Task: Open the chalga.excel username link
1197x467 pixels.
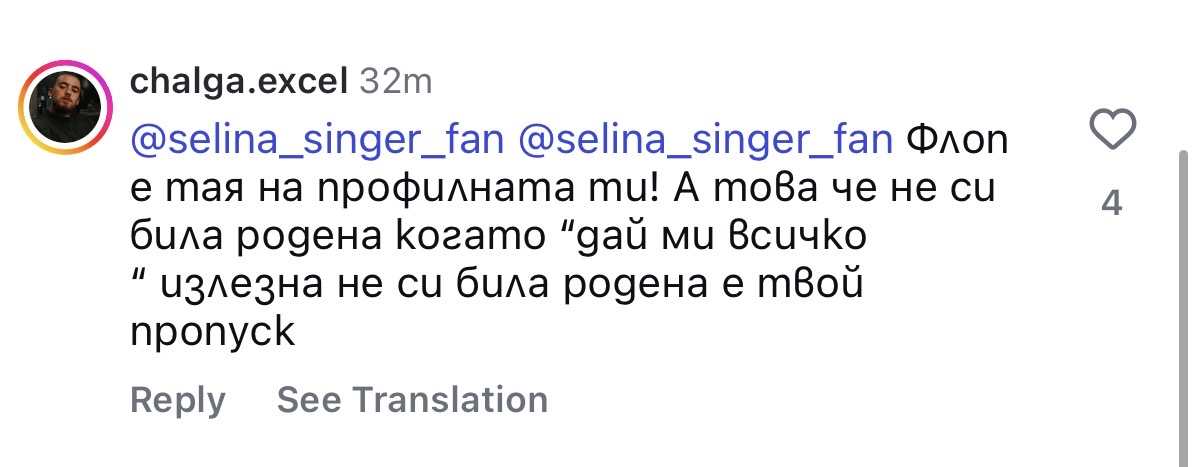Action: tap(238, 81)
